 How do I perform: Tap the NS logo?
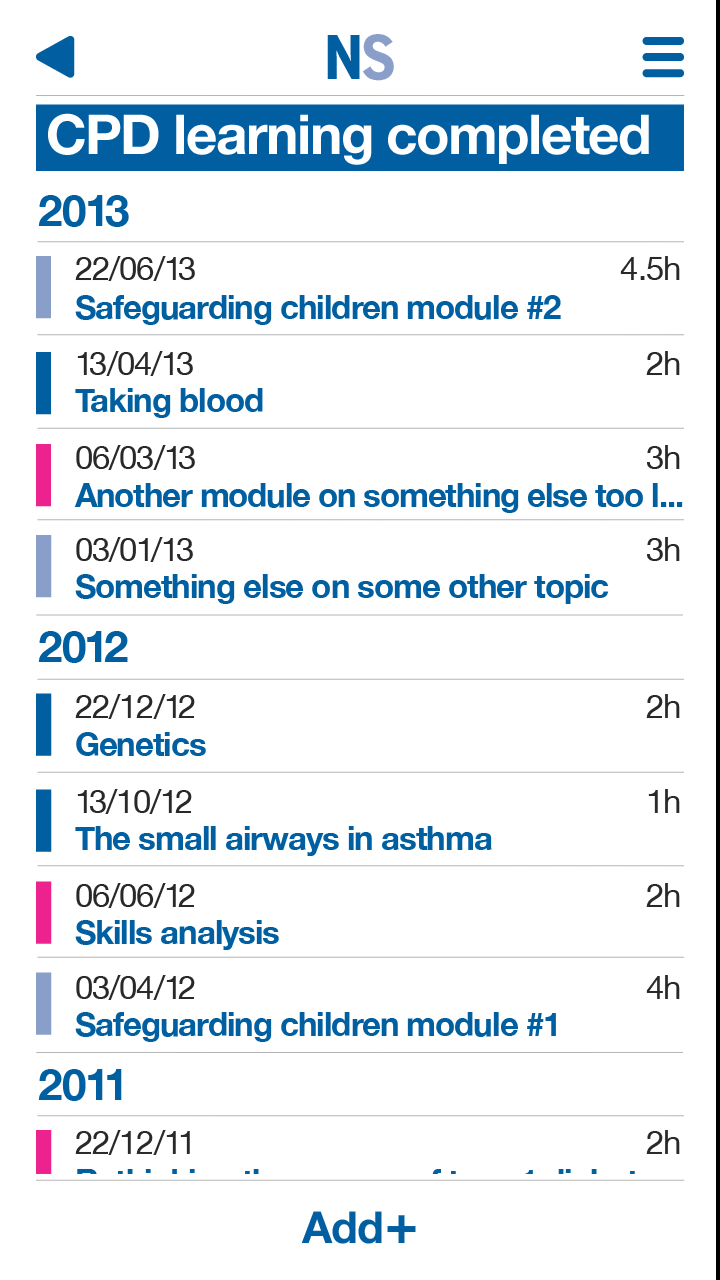[x=360, y=58]
